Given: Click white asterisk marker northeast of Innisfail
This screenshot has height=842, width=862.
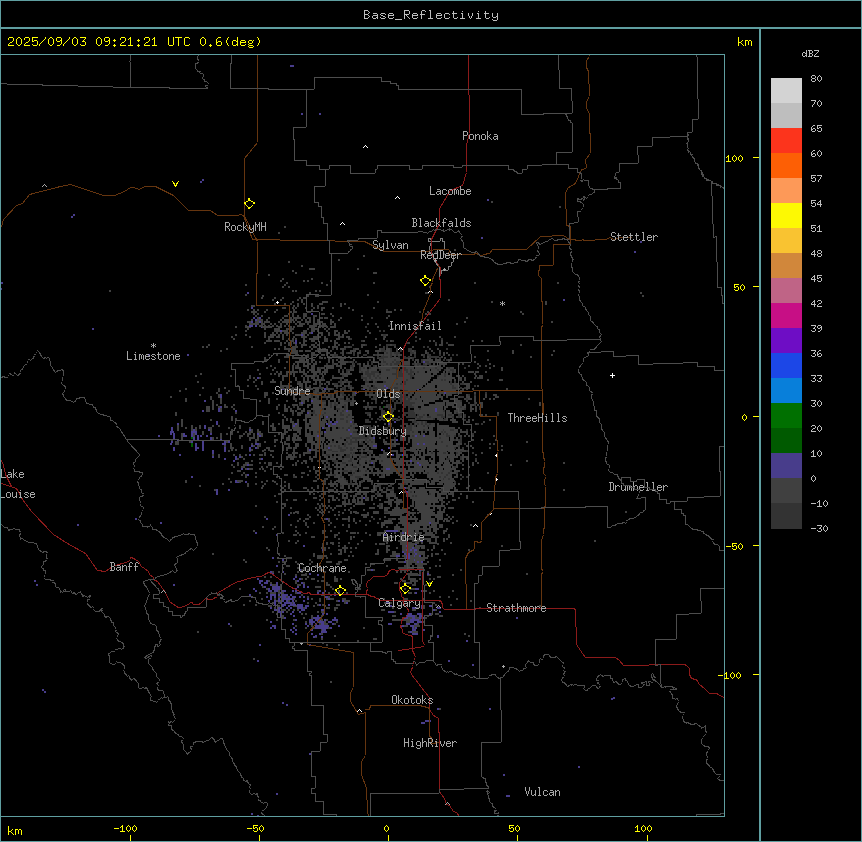Looking at the screenshot, I should [x=502, y=303].
